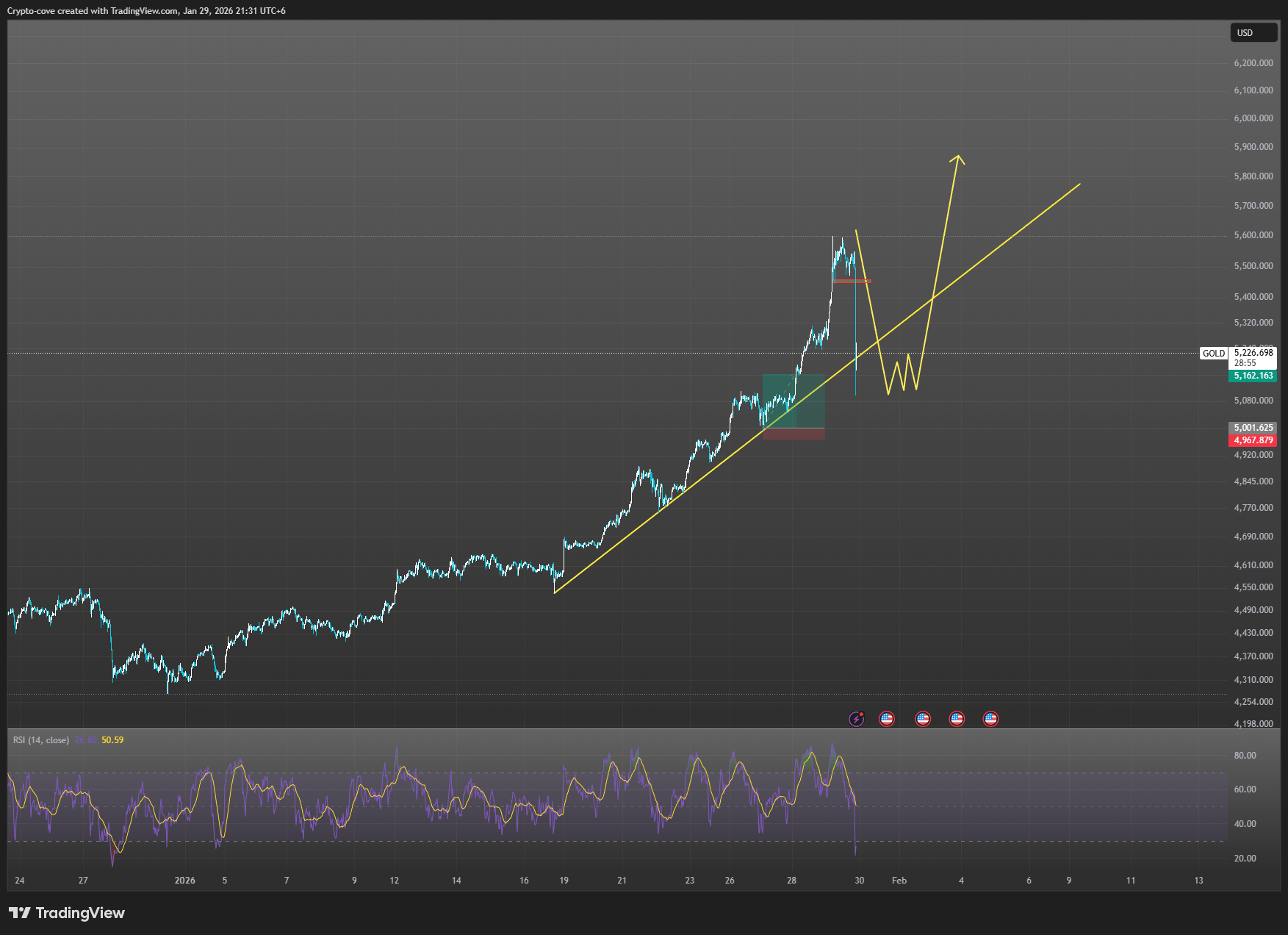Click the 6,200.000 price axis label
The height and width of the screenshot is (935, 1288).
1253,63
